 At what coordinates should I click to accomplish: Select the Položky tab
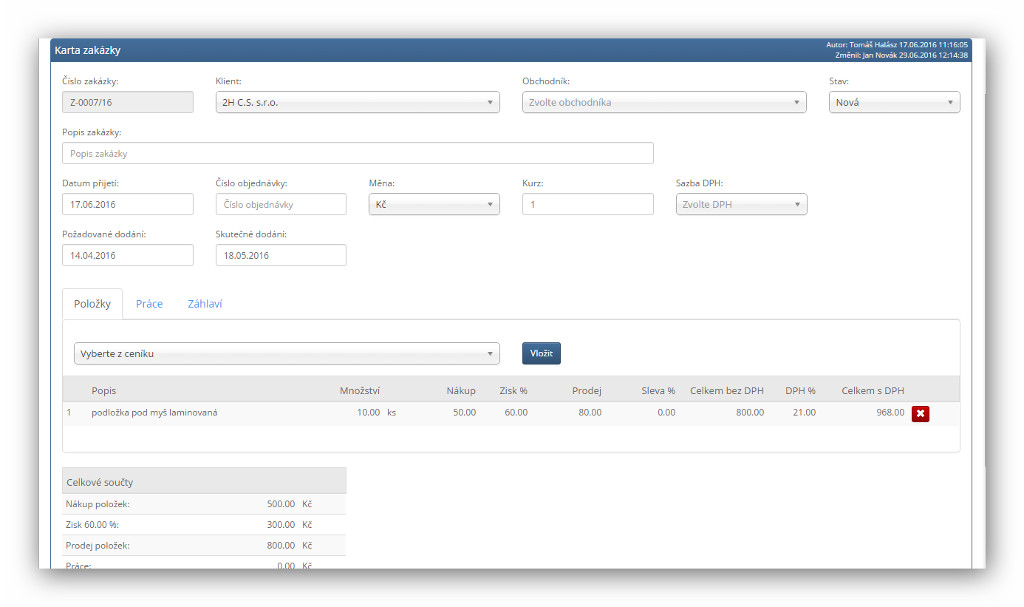coord(92,304)
